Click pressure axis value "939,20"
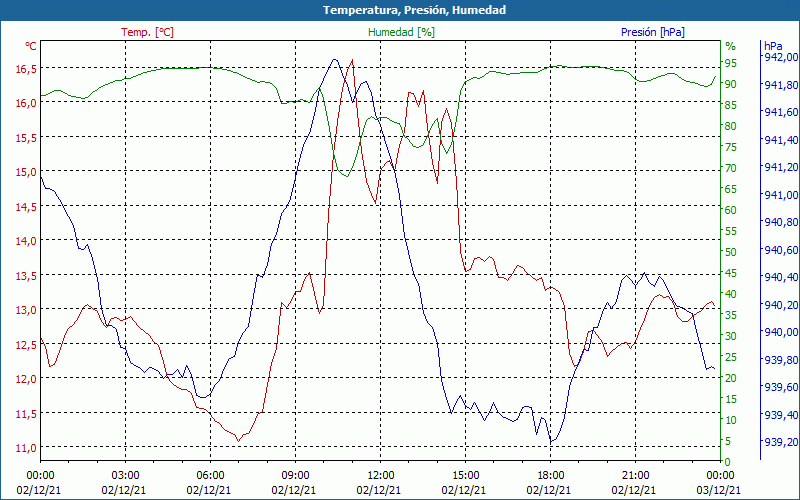 coord(781,441)
